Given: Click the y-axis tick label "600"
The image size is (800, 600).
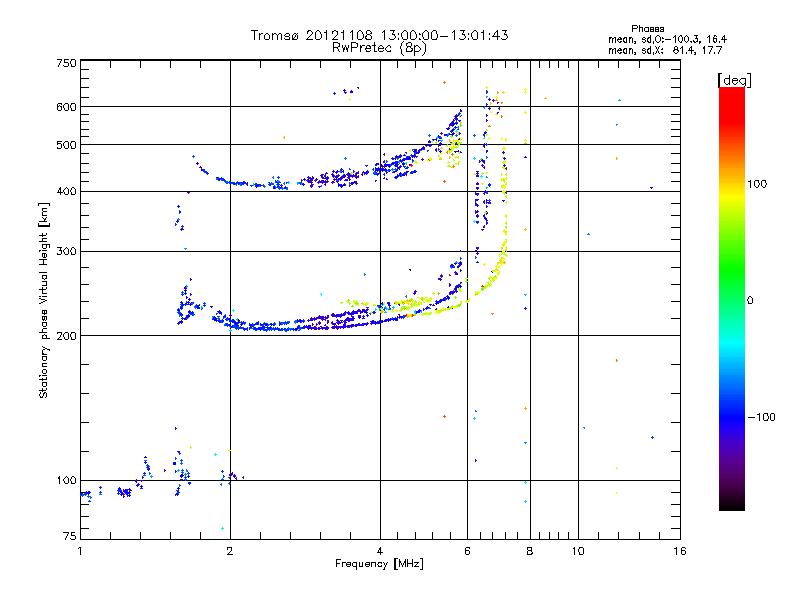Looking at the screenshot, I should (66, 107).
